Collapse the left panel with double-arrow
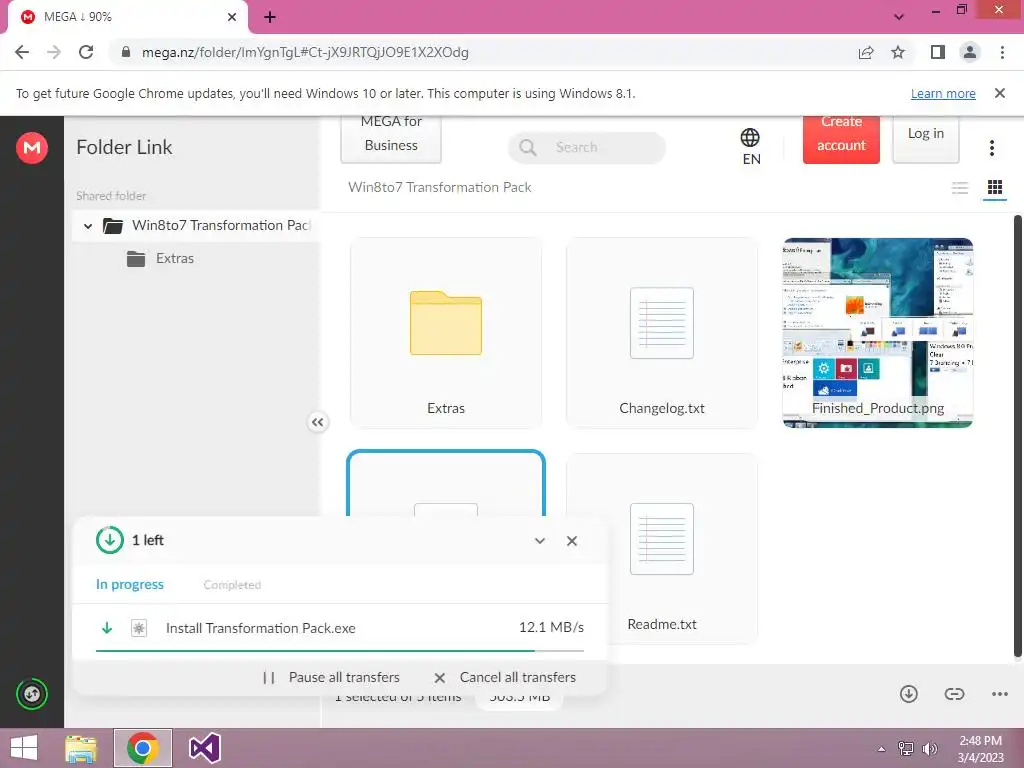1024x768 pixels. [317, 423]
